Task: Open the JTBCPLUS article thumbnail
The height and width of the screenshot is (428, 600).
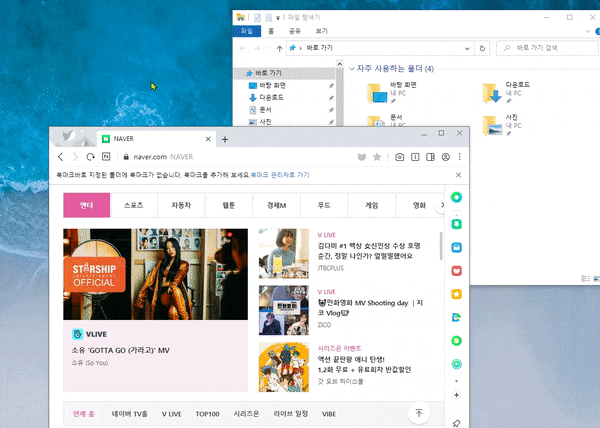Action: [284, 253]
